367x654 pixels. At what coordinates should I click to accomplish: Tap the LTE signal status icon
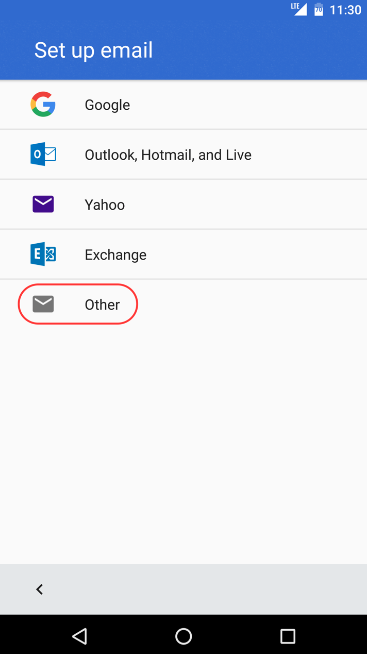click(299, 9)
